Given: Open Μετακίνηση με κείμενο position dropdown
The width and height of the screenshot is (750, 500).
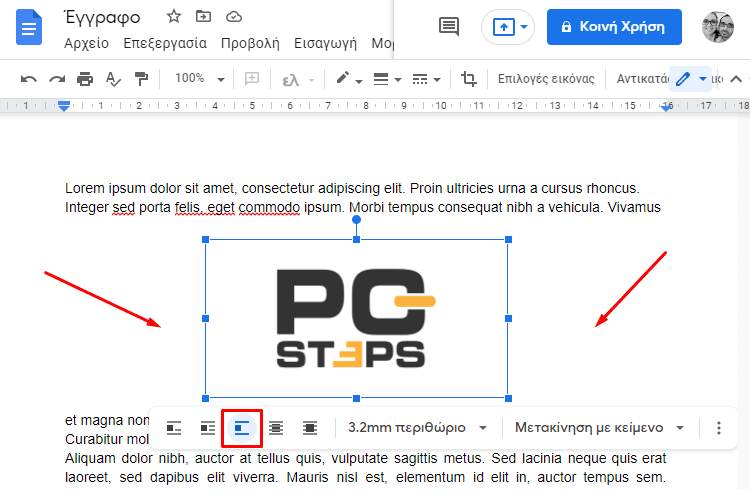Looking at the screenshot, I should coord(599,427).
